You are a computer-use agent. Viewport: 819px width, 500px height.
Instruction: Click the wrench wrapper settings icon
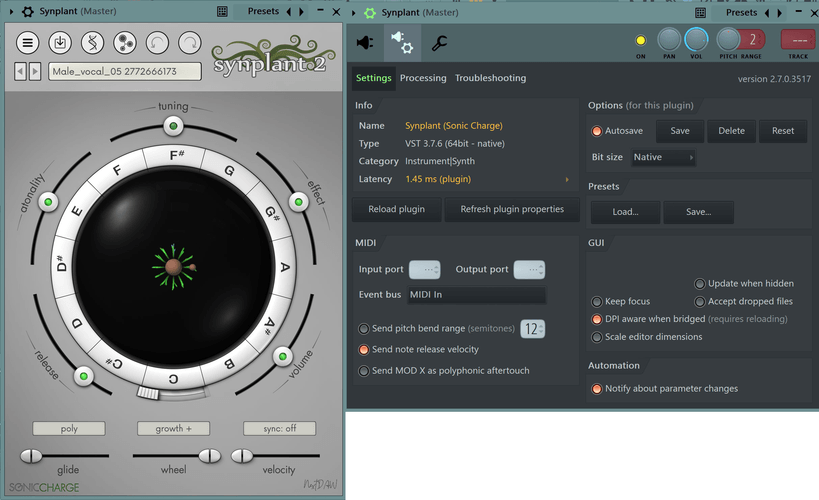(439, 43)
